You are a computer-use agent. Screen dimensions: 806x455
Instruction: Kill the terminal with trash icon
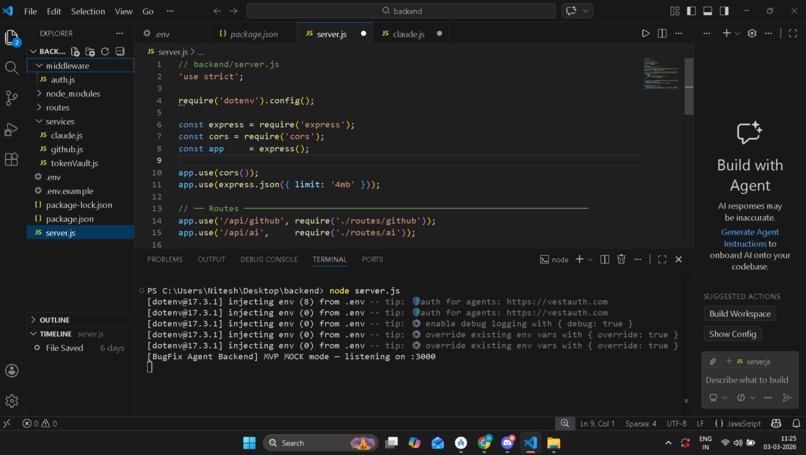pos(621,259)
